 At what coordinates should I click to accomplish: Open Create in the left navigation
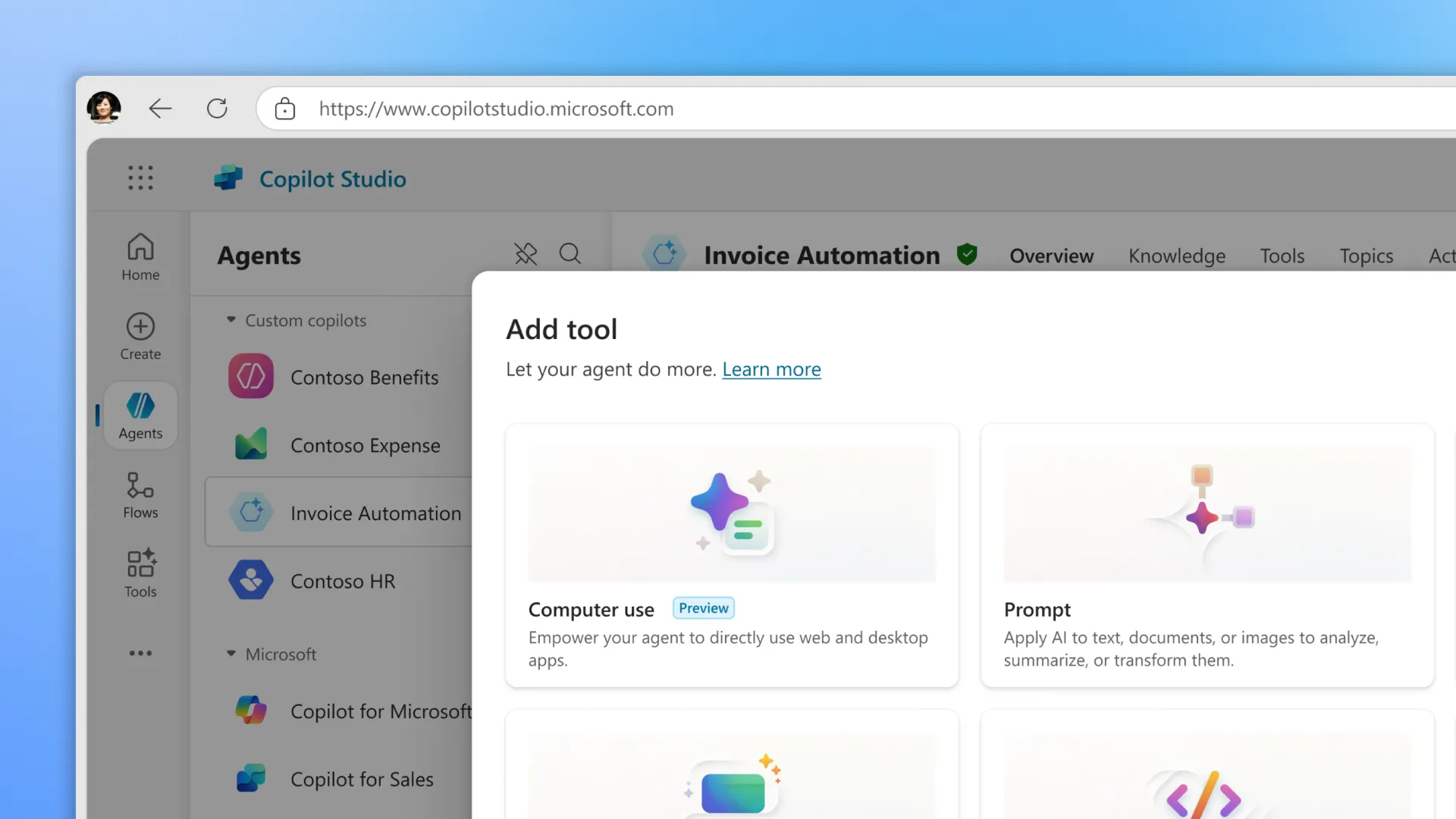point(140,337)
